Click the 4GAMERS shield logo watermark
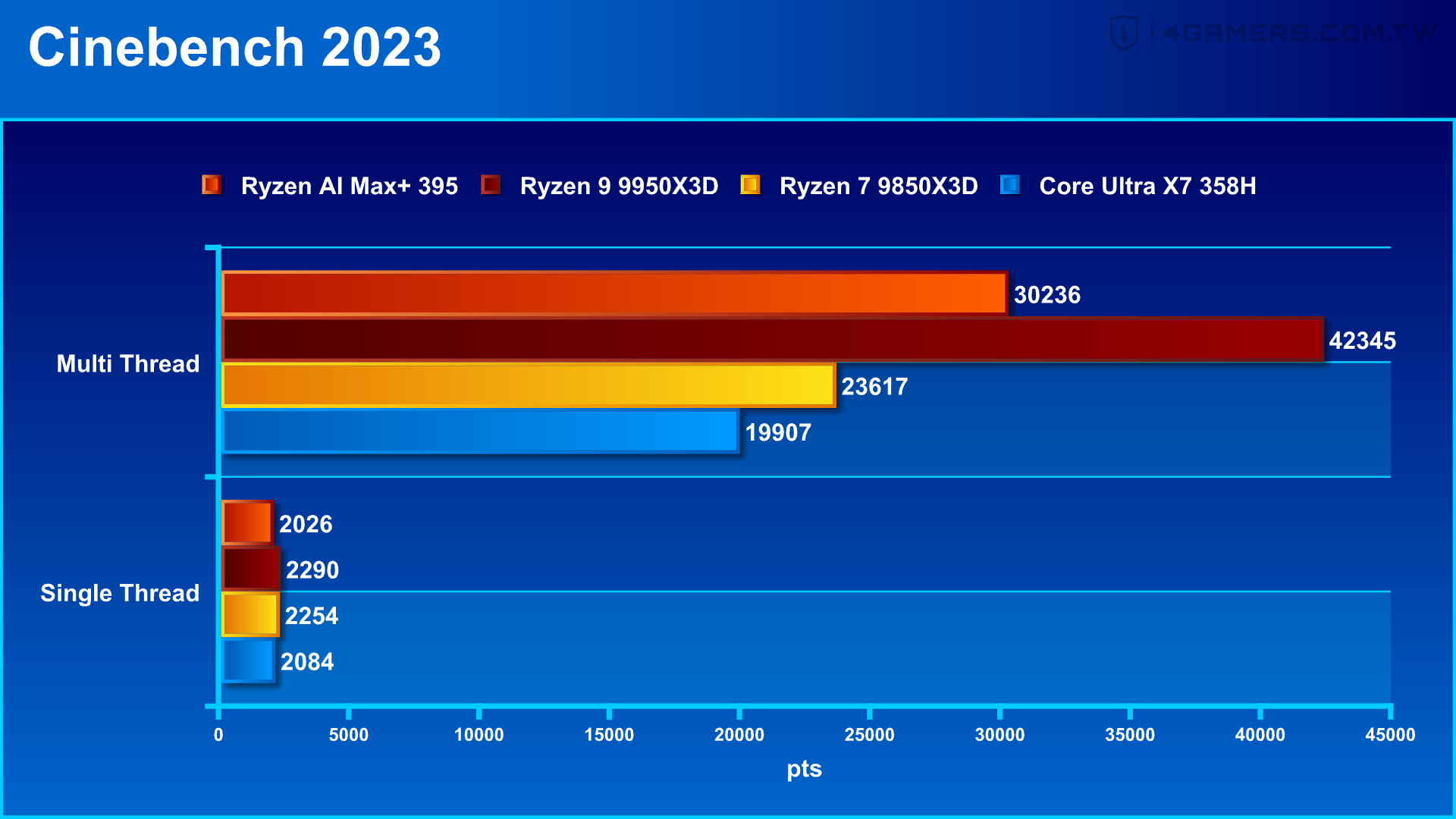Viewport: 1456px width, 819px height. click(1124, 33)
